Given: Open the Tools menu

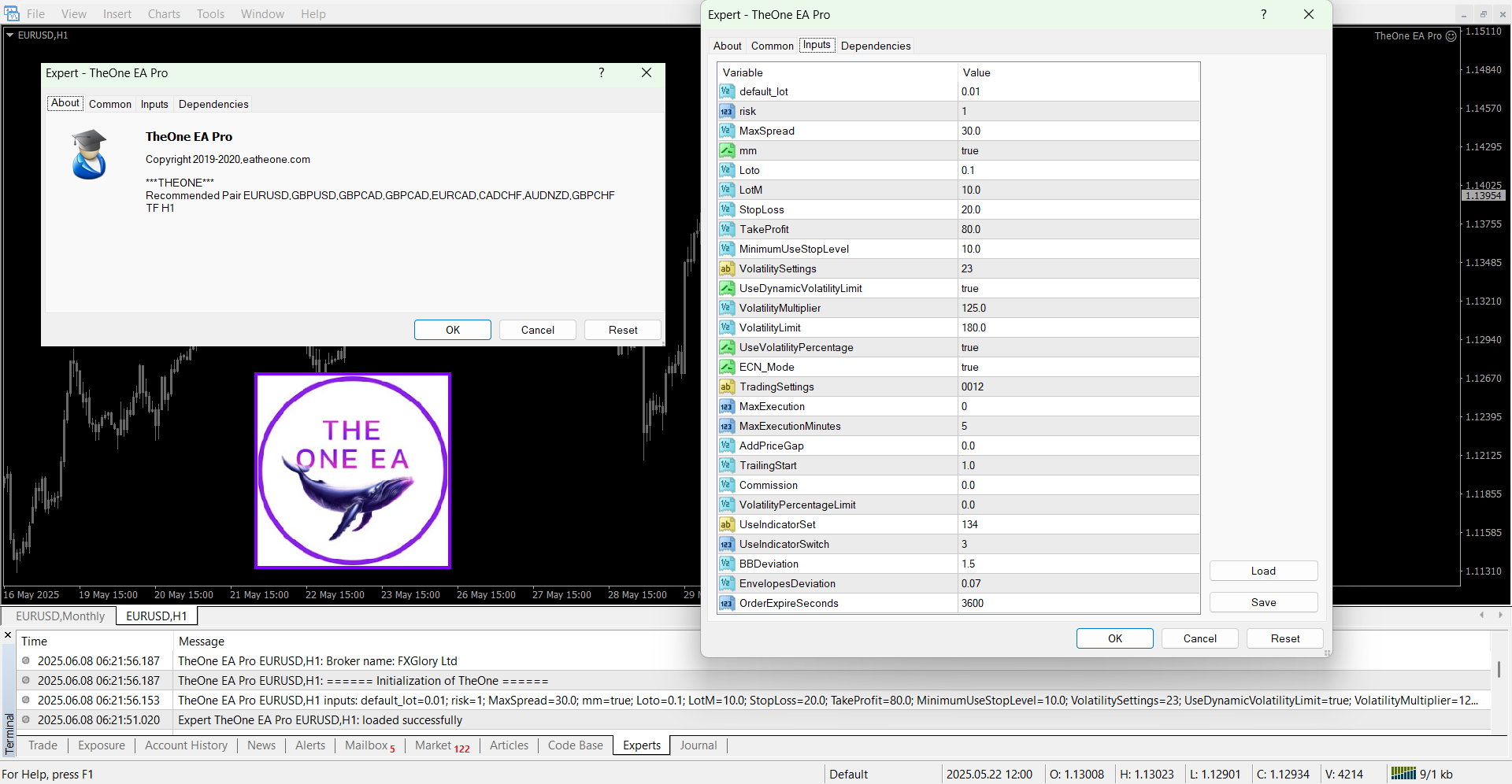Looking at the screenshot, I should 210,13.
